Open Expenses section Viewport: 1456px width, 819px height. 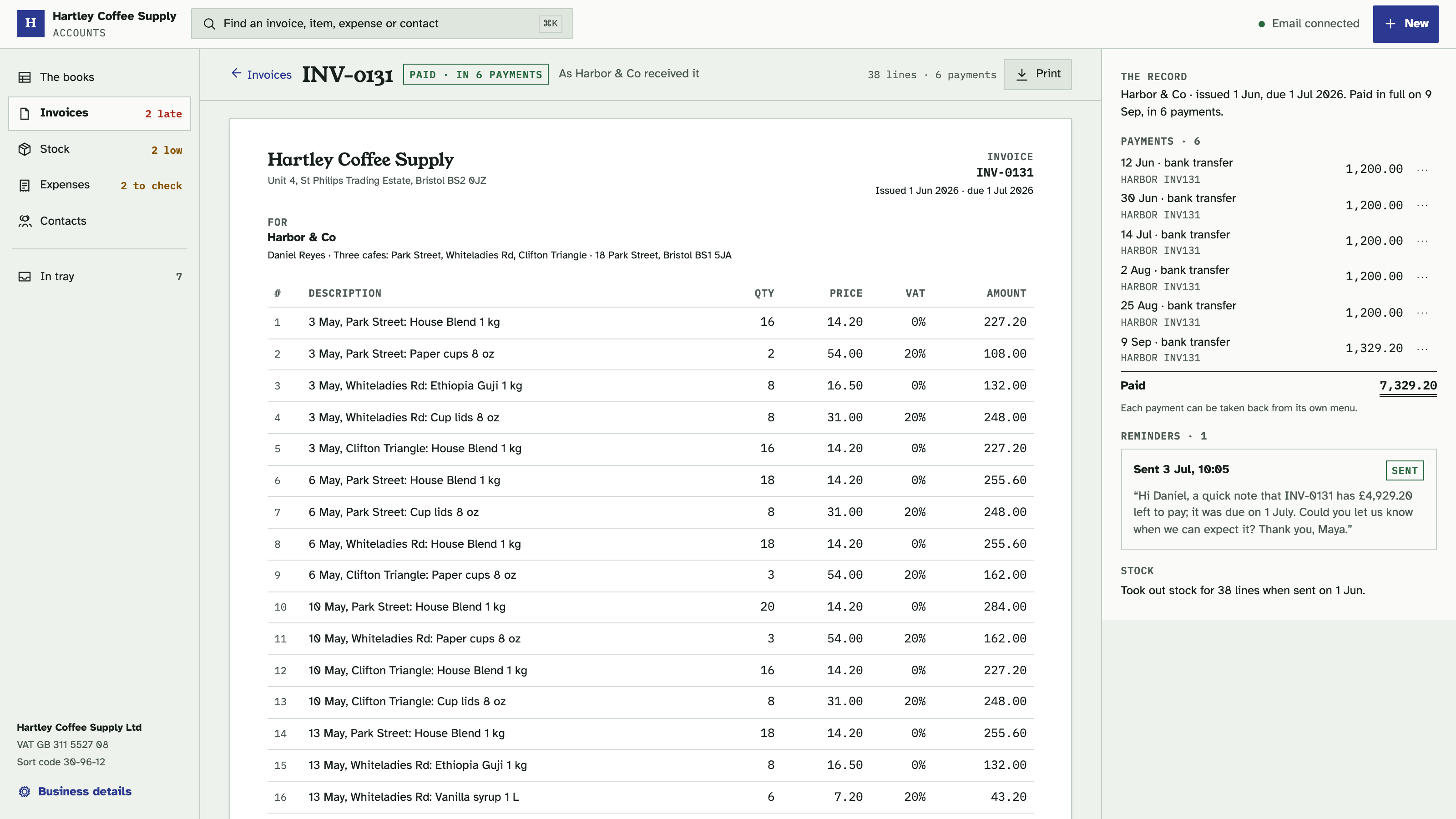(100, 185)
